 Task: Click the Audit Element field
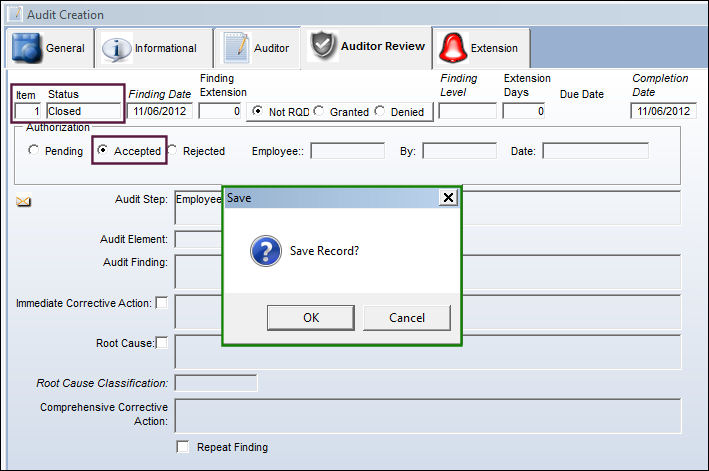(198, 239)
